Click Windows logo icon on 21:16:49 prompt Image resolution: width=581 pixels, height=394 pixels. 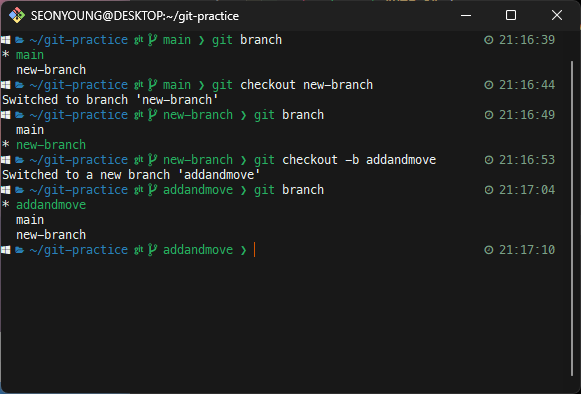click(x=6, y=115)
